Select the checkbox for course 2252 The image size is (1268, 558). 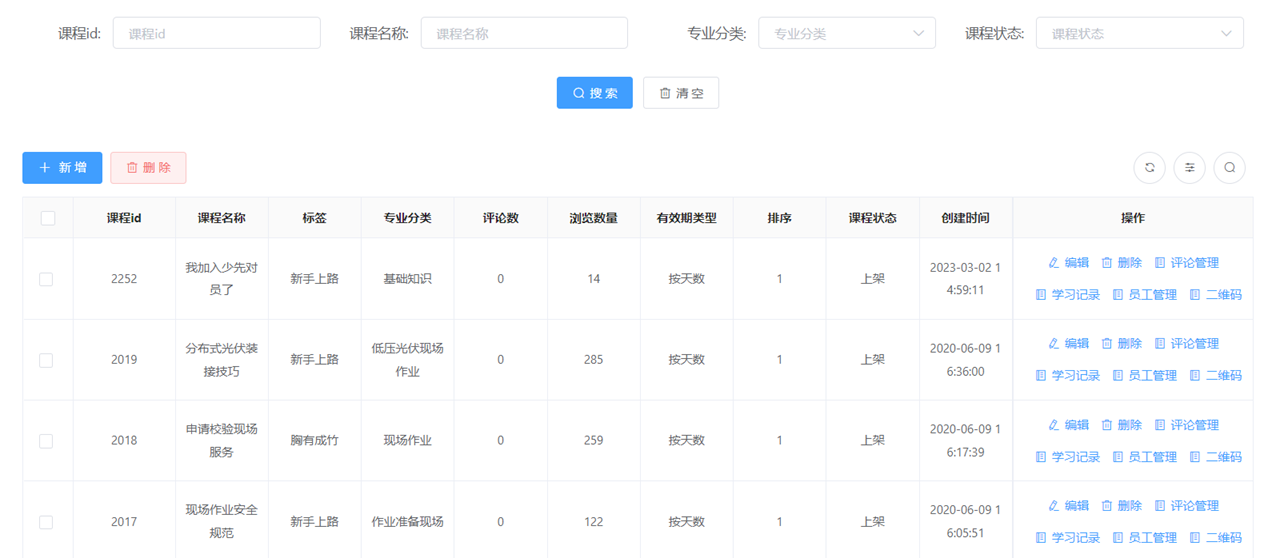[46, 279]
